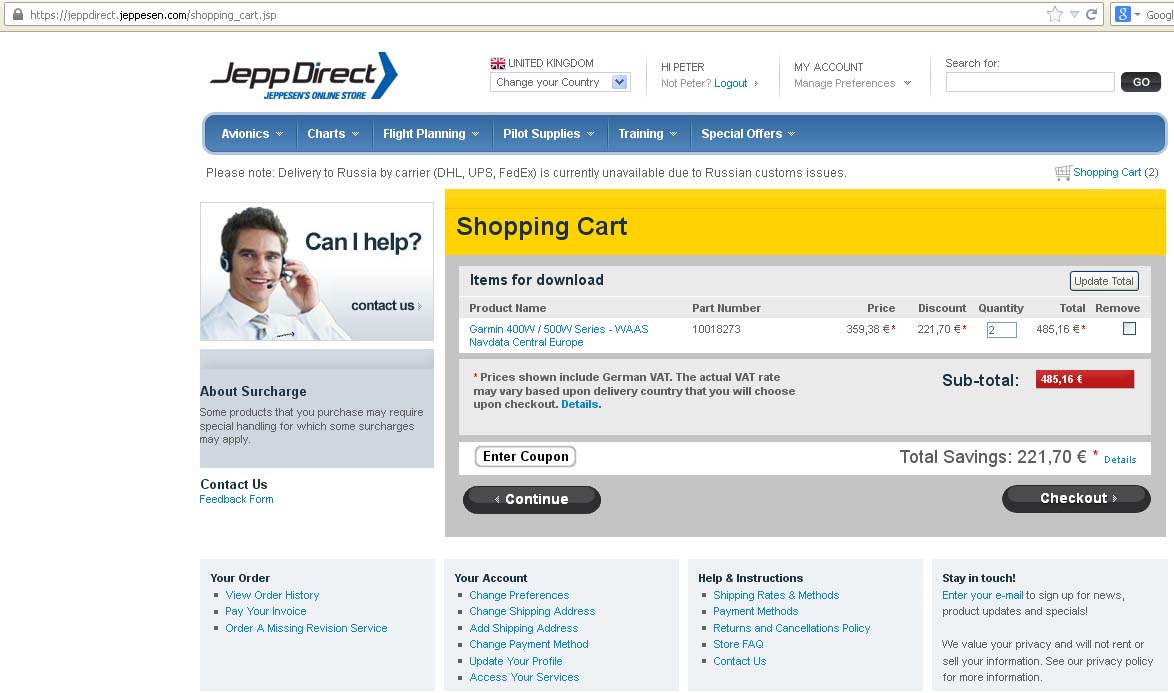Click the shopping cart icon
Image resolution: width=1174 pixels, height=693 pixels.
(x=1062, y=173)
